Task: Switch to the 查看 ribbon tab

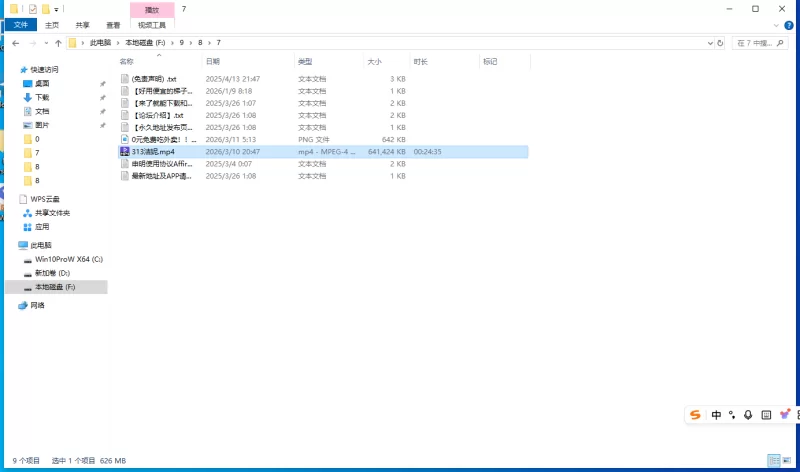Action: pyautogui.click(x=112, y=25)
